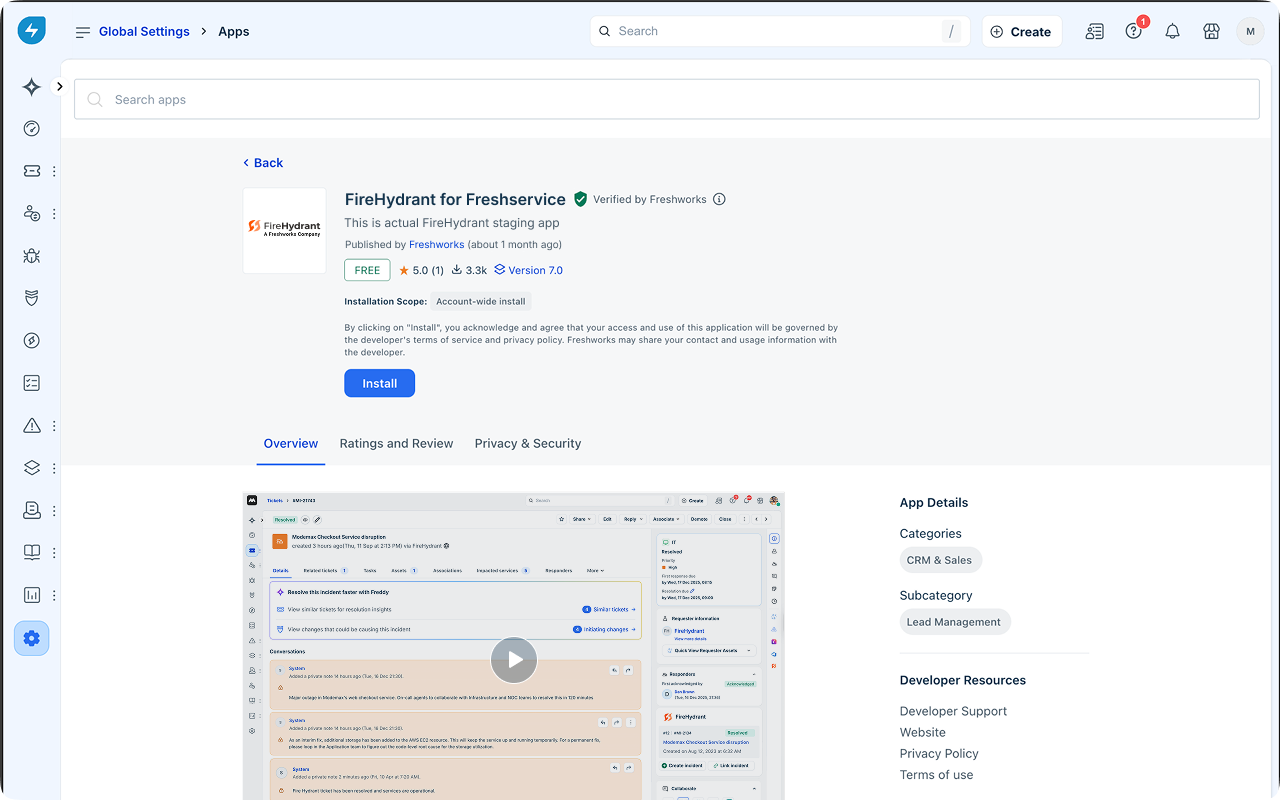Image resolution: width=1280 pixels, height=800 pixels.
Task: Open the Privacy Policy link
Action: (x=939, y=753)
